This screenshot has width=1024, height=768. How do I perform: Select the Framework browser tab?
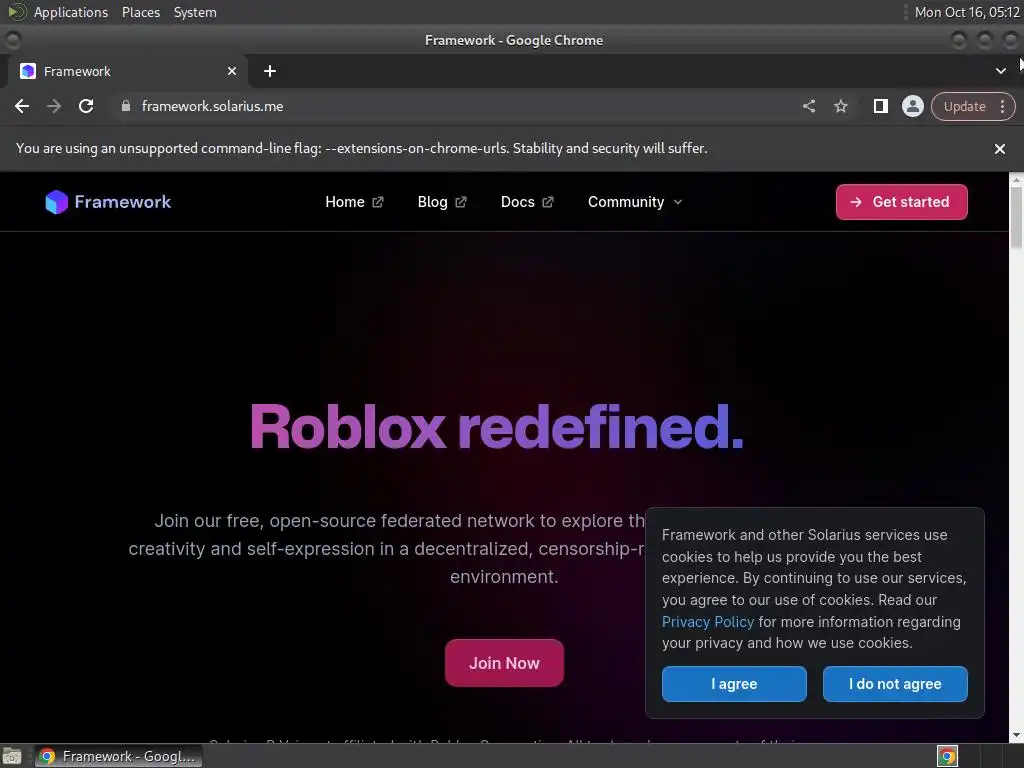coord(127,71)
